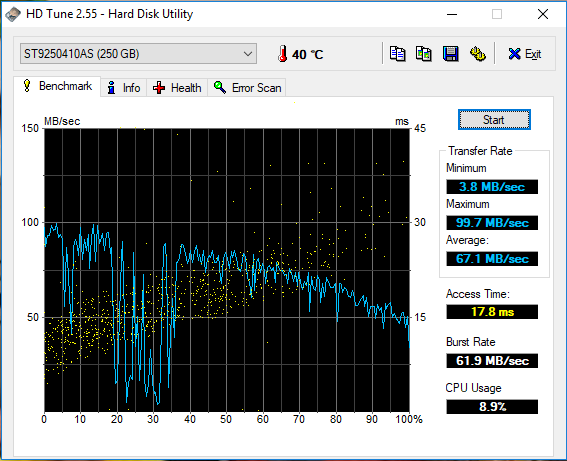
Task: Click the red thermometer temperature icon
Action: tap(283, 54)
